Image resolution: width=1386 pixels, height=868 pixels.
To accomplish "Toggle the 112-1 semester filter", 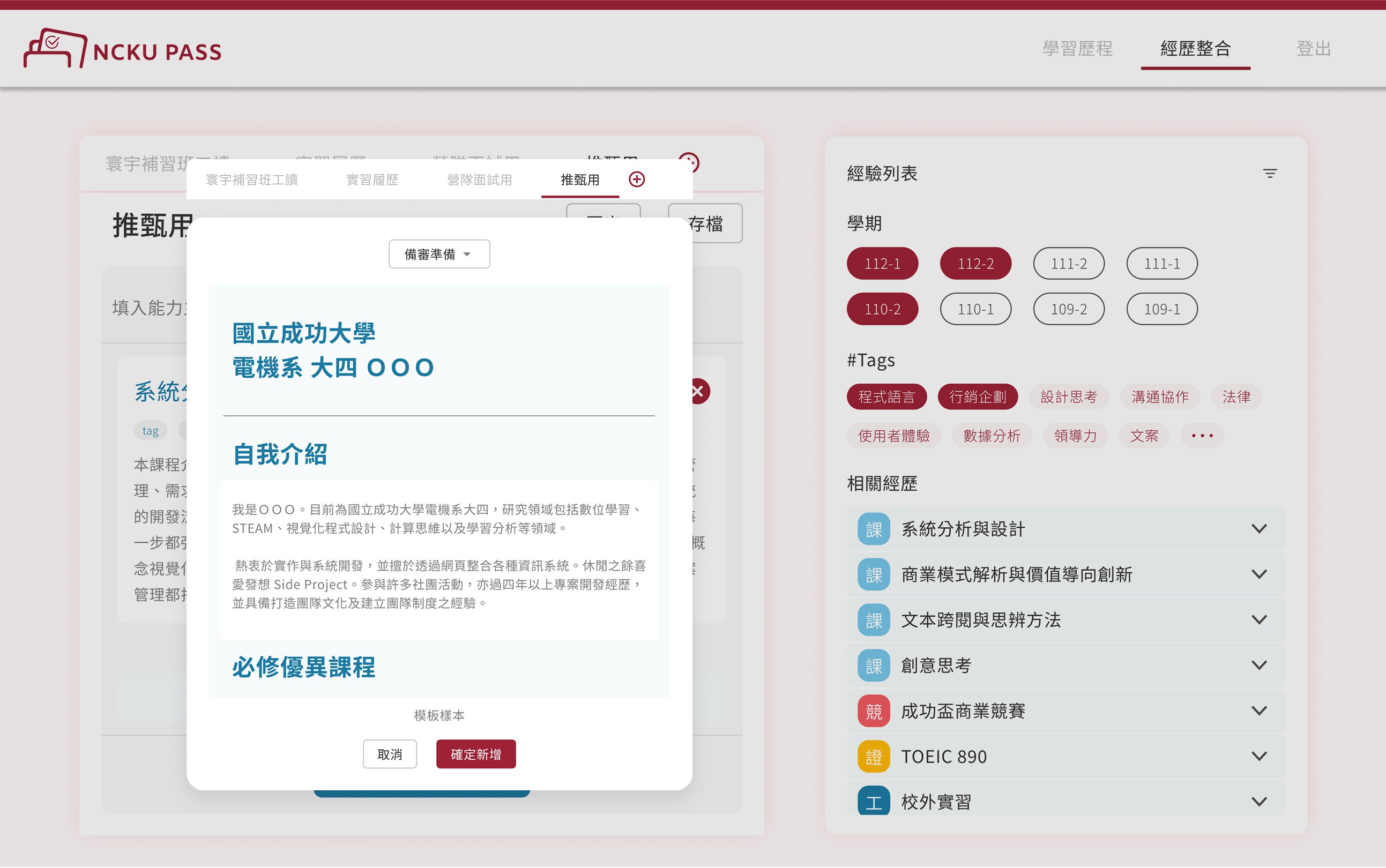I will click(882, 264).
